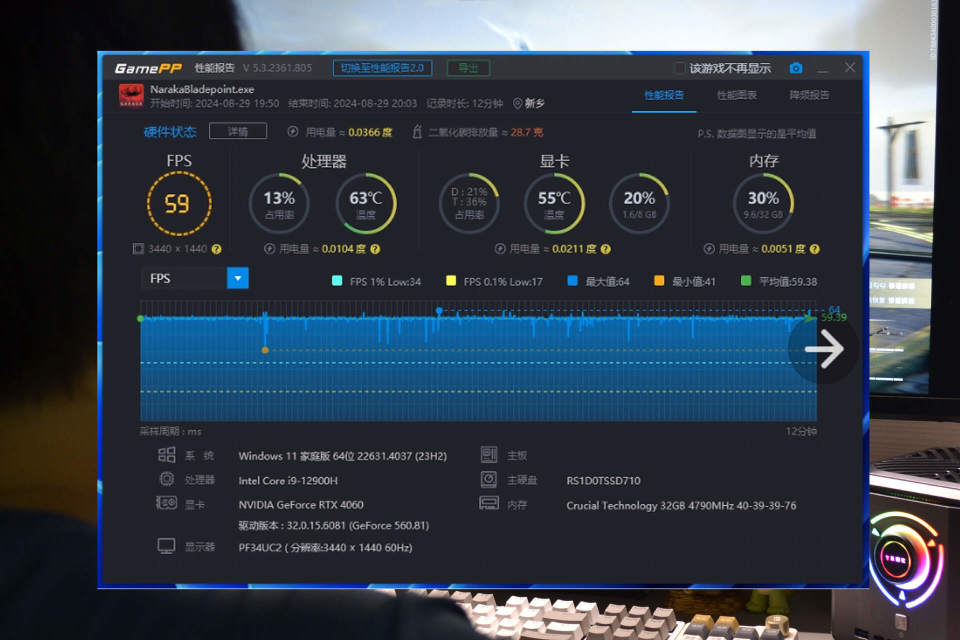Click the processor 63°C temperature gauge
The height and width of the screenshot is (640, 960).
366,203
